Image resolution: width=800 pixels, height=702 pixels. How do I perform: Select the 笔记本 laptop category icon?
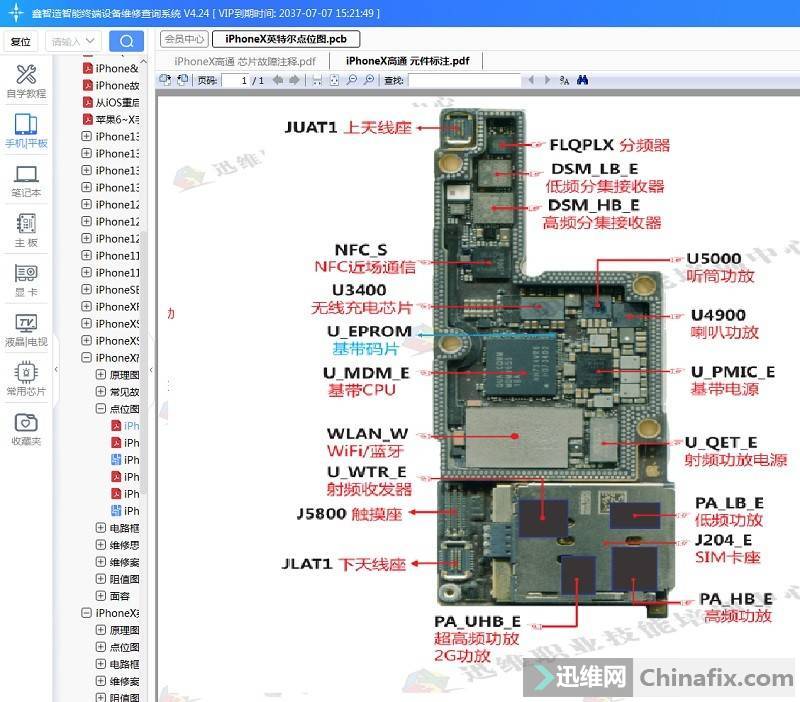click(x=26, y=180)
